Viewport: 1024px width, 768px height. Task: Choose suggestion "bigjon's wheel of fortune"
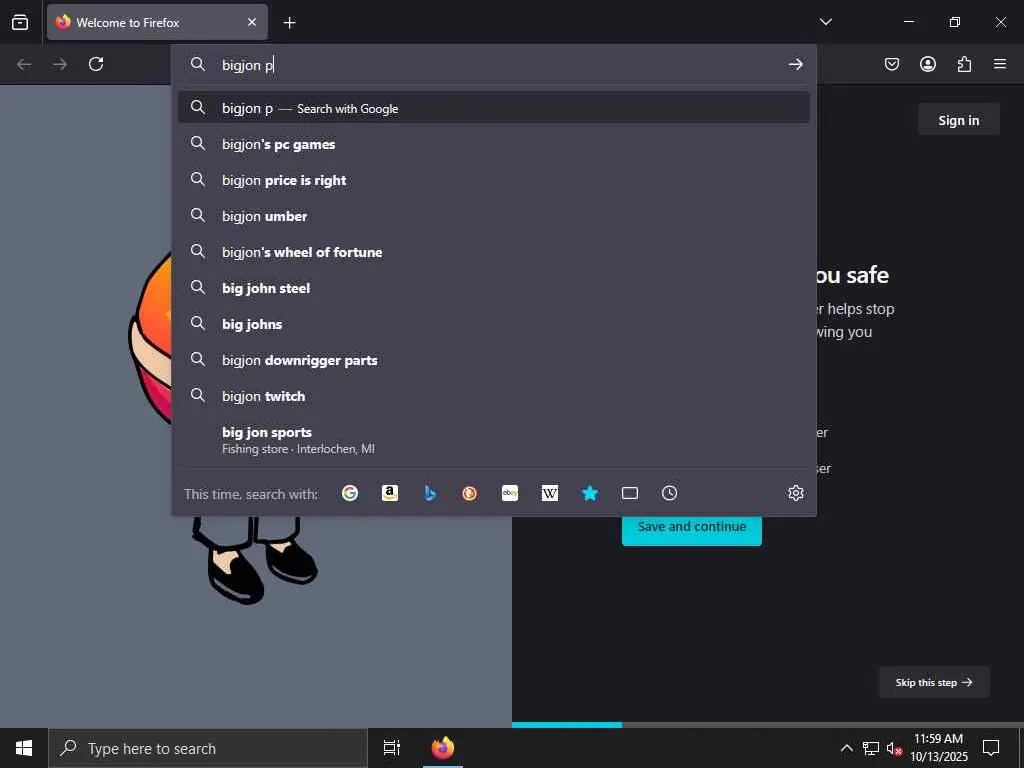point(494,251)
